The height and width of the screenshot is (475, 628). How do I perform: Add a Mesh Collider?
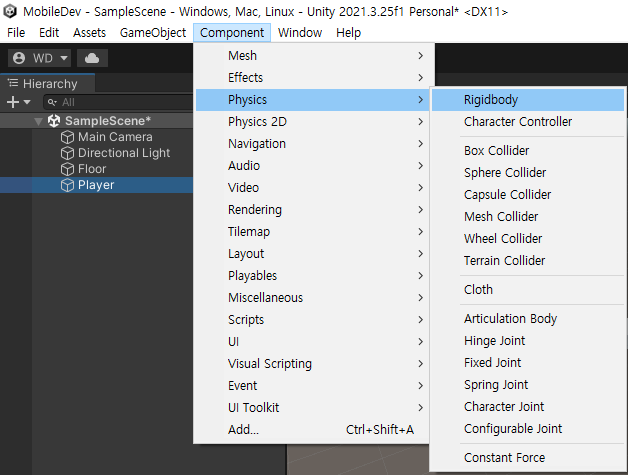[528, 217]
